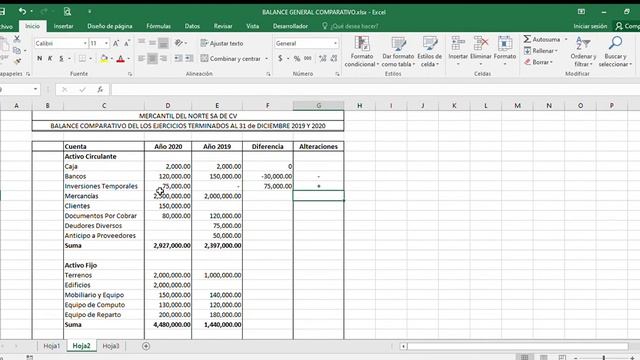Click the insert function fx icon
The height and width of the screenshot is (360, 640).
100,89
